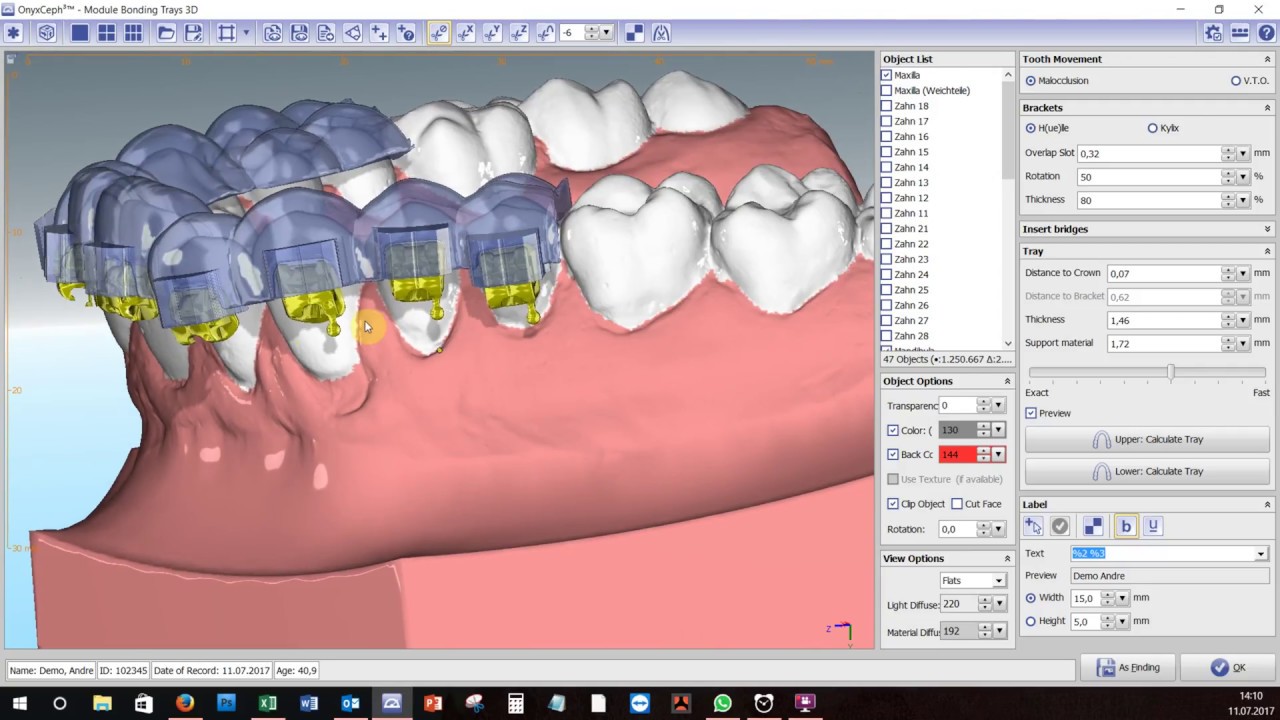The height and width of the screenshot is (720, 1280).
Task: Open the label Text dropdown arrow
Action: click(x=1260, y=553)
